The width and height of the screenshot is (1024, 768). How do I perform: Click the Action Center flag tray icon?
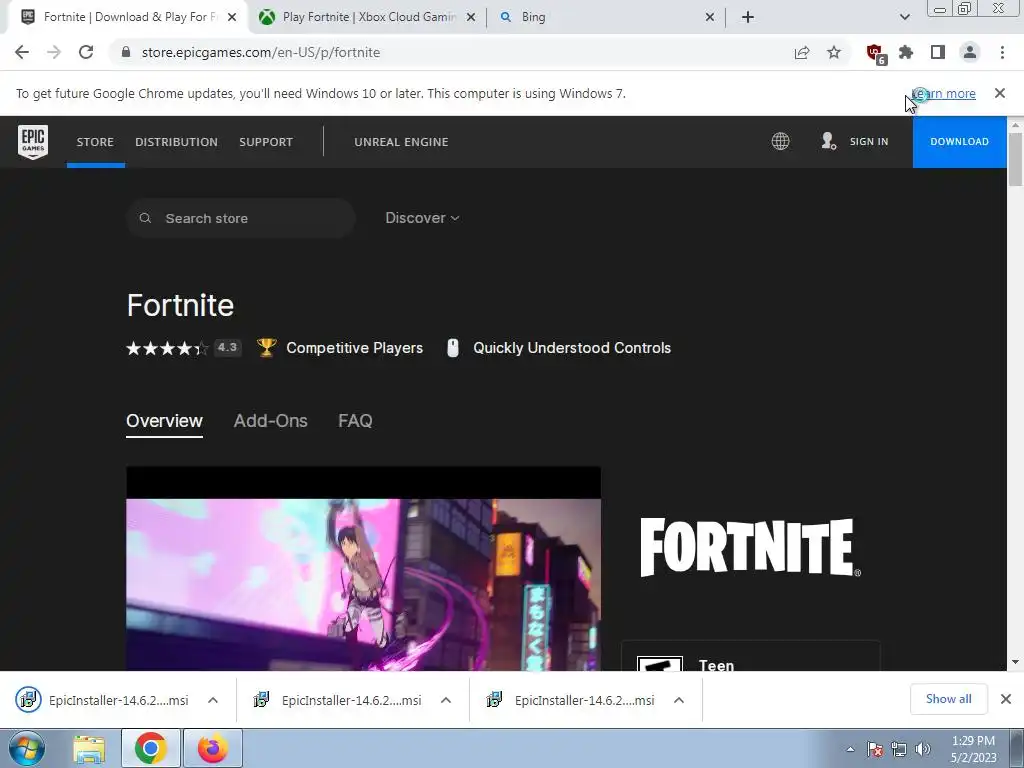point(875,749)
